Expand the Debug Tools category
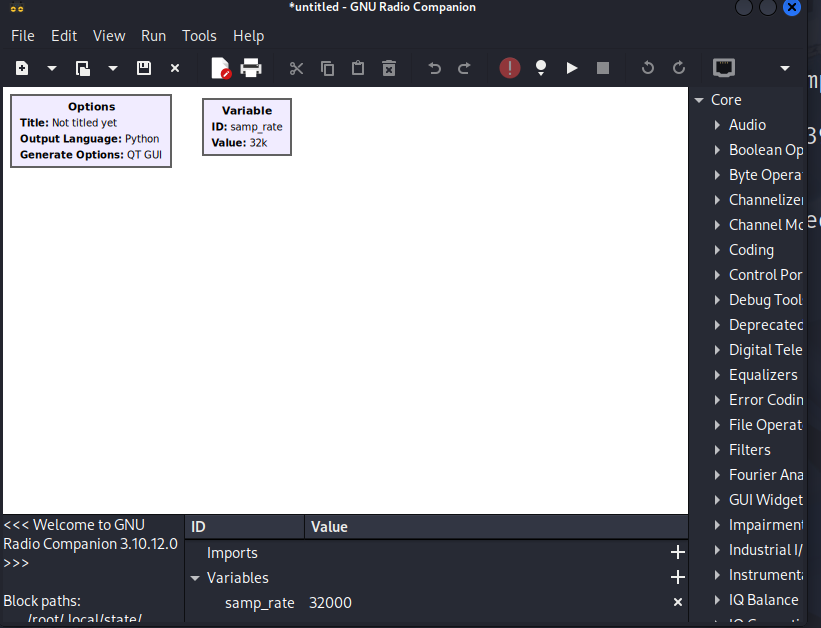This screenshot has width=821, height=628. (x=717, y=300)
